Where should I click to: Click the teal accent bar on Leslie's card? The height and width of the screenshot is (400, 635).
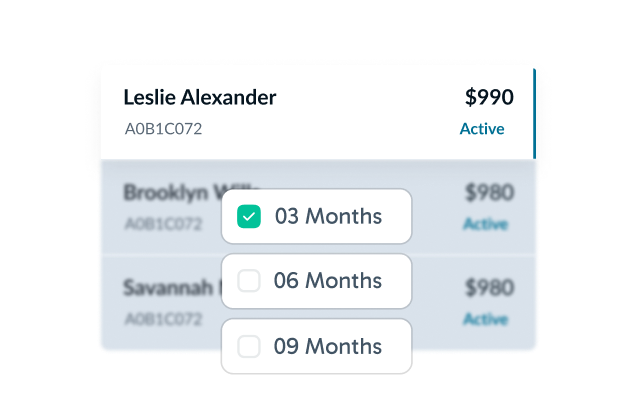tap(534, 112)
